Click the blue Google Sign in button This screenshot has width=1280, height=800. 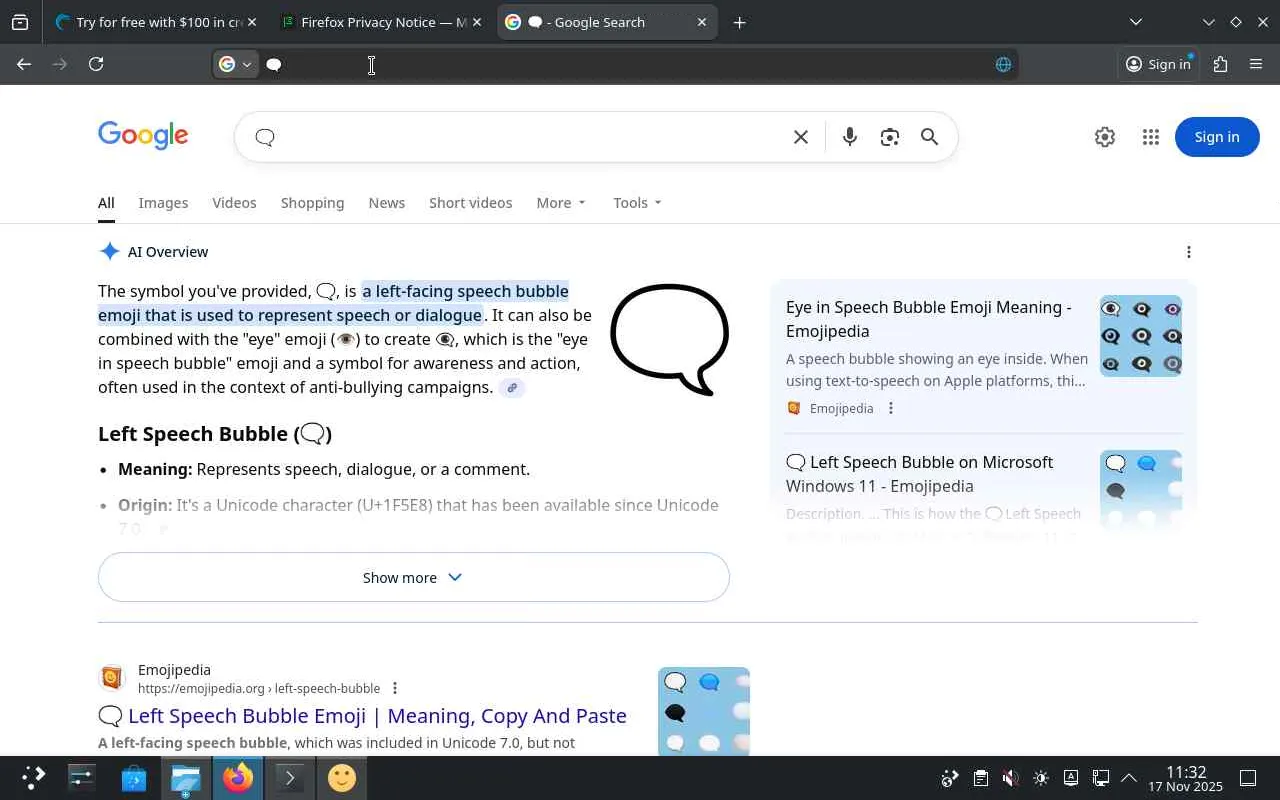(x=1217, y=137)
